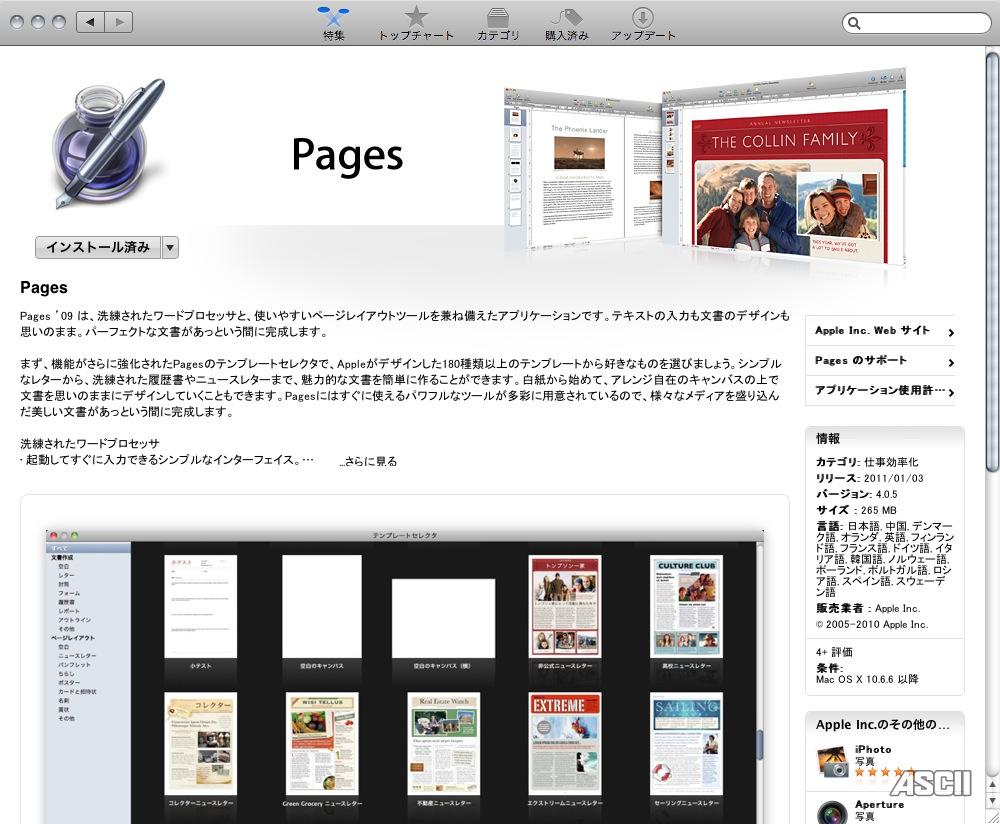Click the EXTREME newsletter template thumbnail

pyautogui.click(x=565, y=743)
